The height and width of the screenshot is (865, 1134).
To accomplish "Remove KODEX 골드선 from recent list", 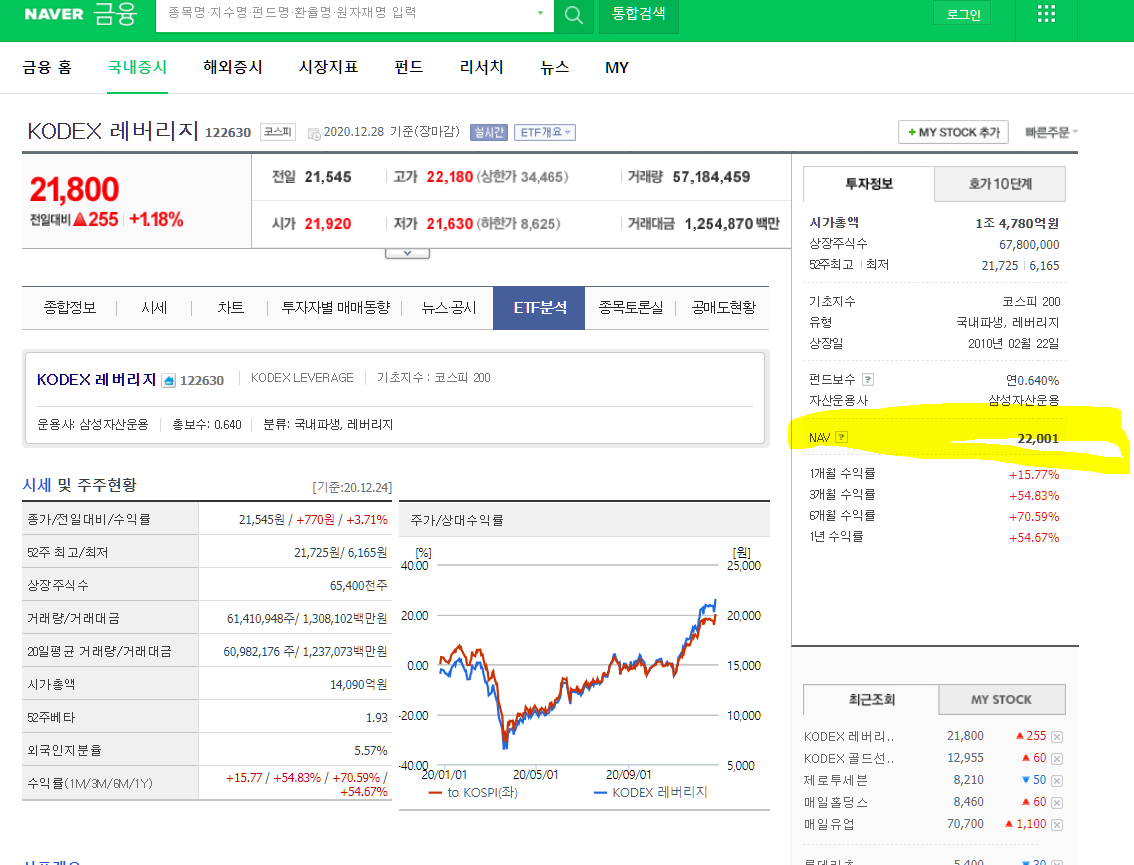I will [x=1057, y=759].
